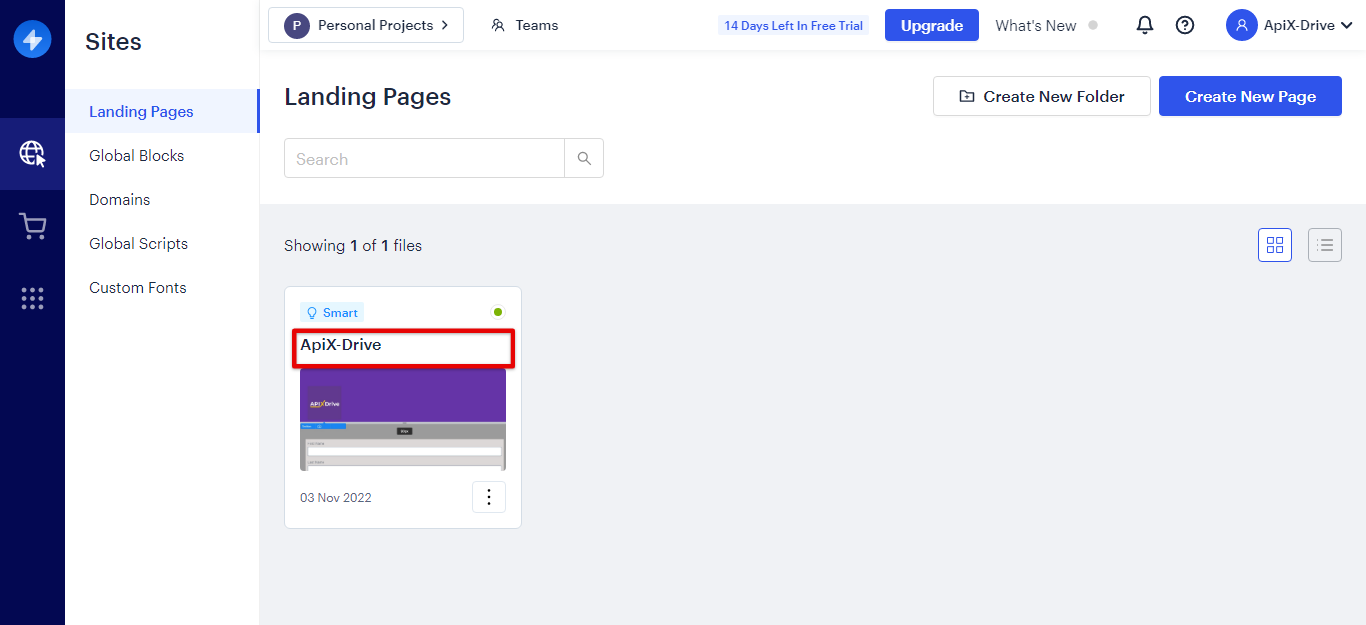Click the Smart badge on the card

tap(332, 313)
